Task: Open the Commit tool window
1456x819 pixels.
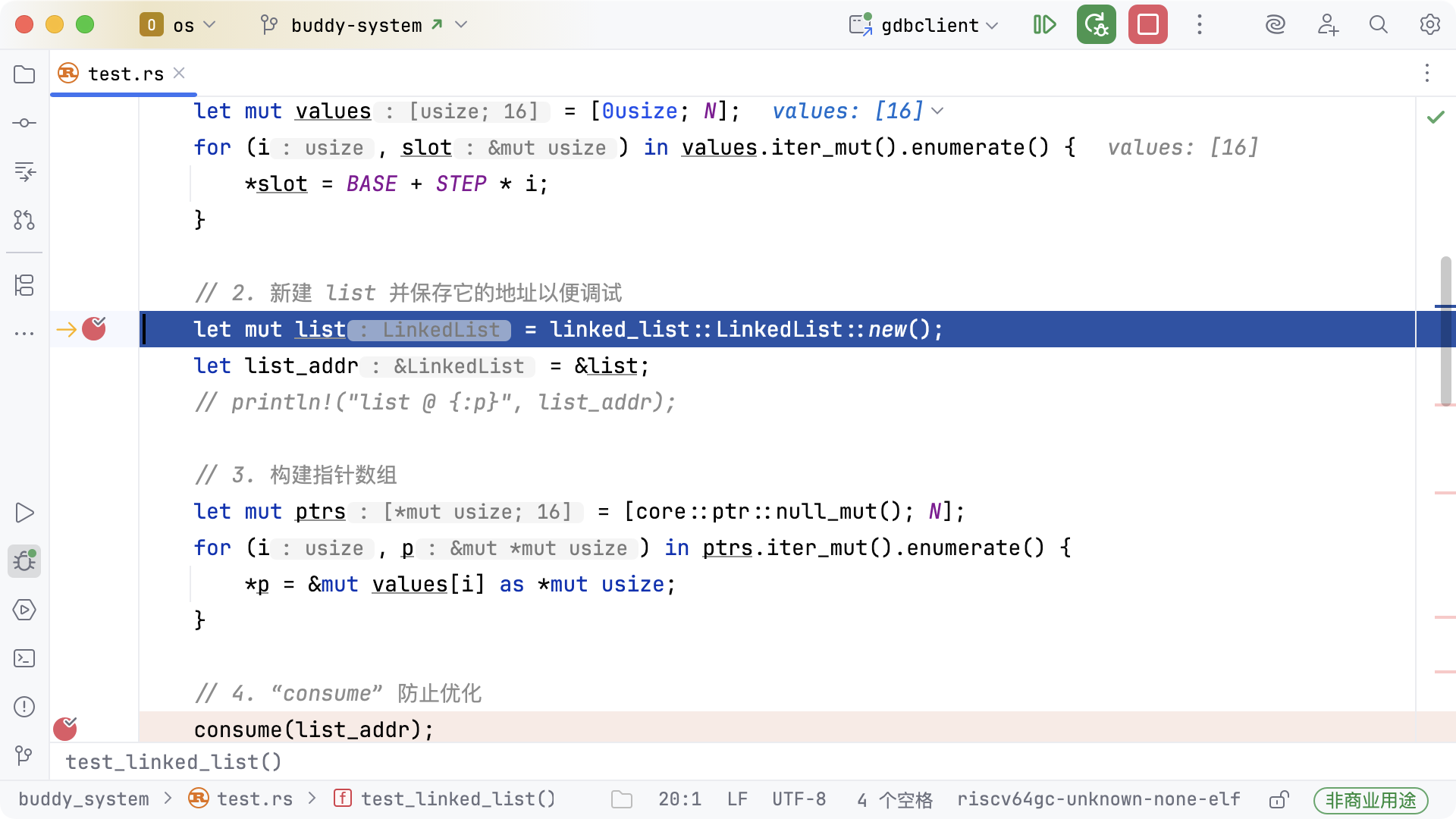Action: pos(24,123)
